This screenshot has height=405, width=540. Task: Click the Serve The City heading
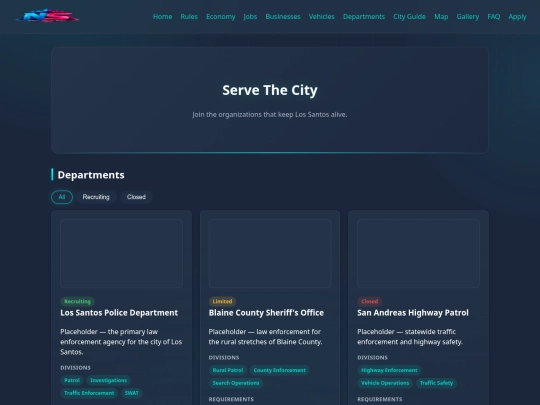coord(270,90)
